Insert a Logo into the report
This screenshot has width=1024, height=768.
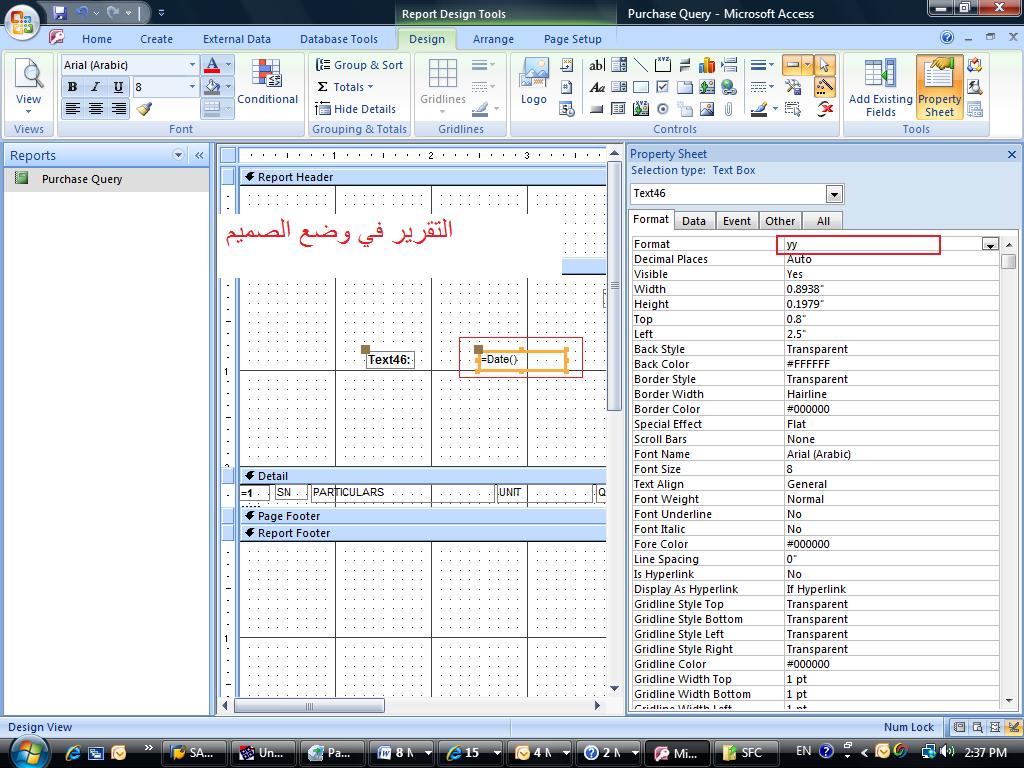point(534,82)
